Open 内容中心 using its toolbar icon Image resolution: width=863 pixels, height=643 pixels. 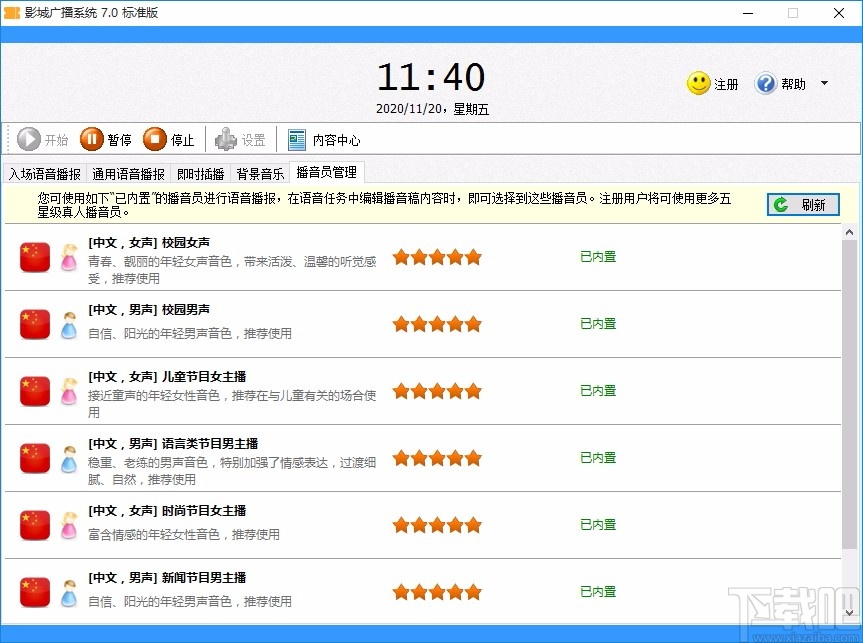tap(296, 139)
